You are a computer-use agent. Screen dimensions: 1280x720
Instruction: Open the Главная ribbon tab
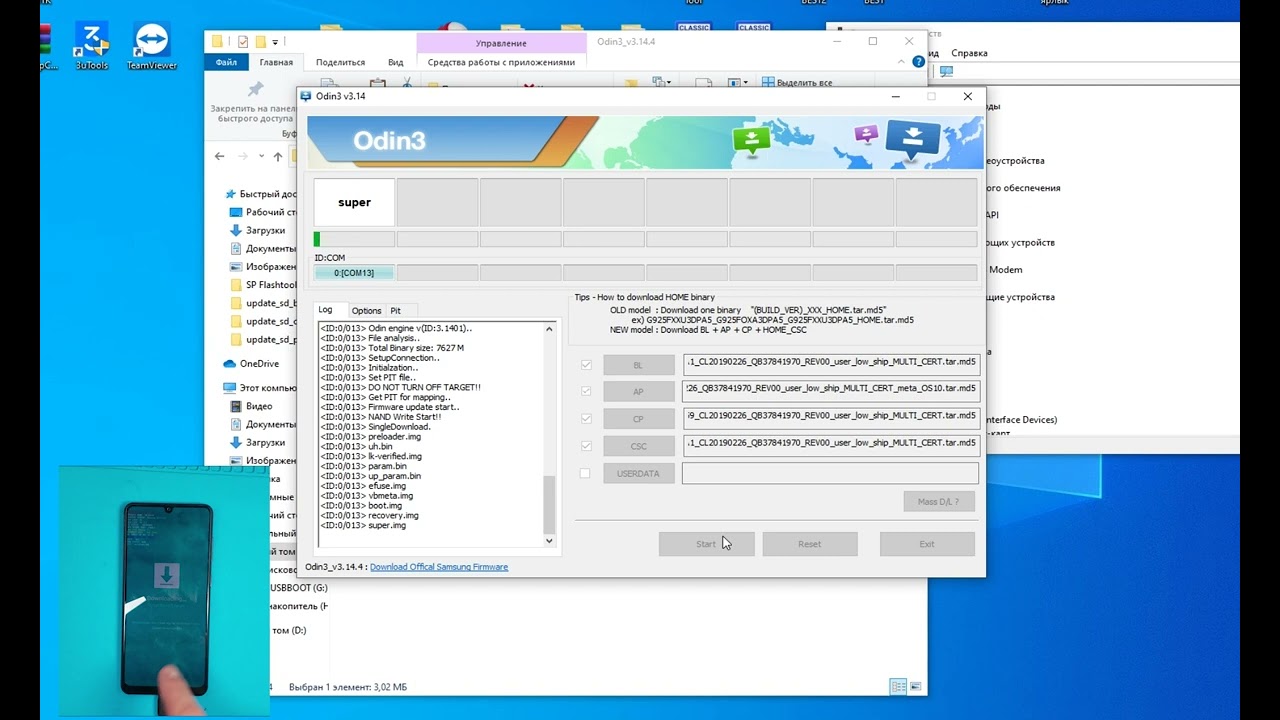pos(276,62)
